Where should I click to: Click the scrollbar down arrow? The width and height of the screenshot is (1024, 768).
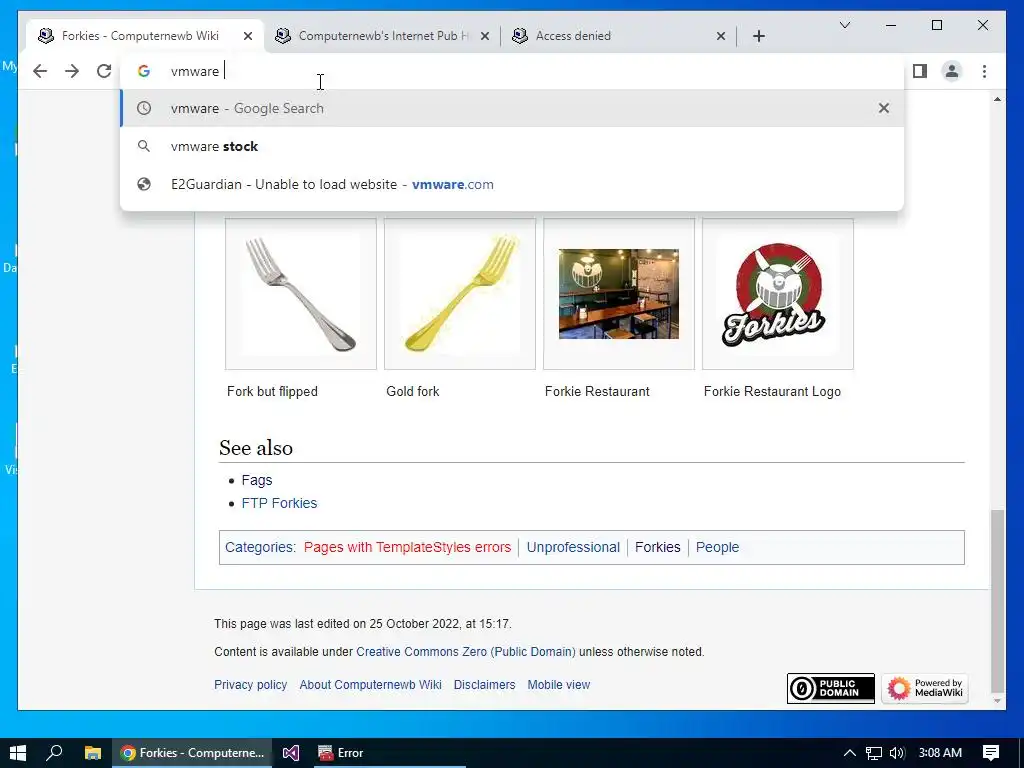point(997,701)
